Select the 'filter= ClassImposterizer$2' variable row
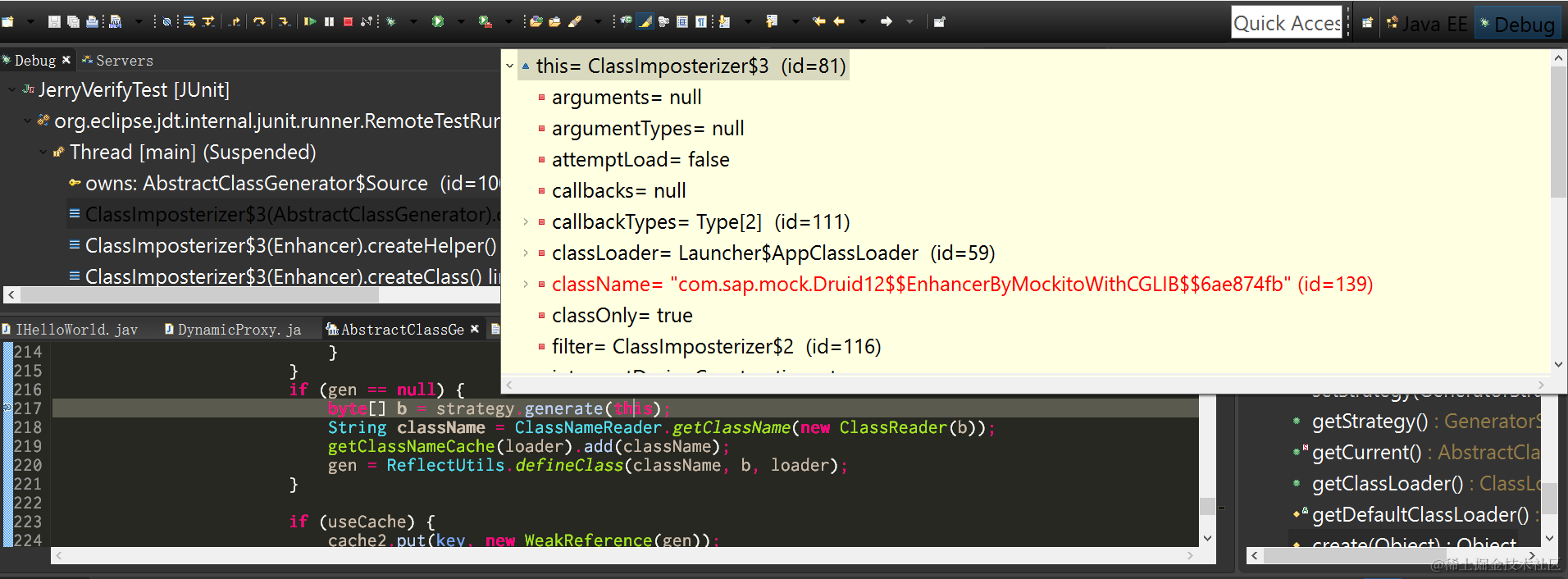Screen dimensions: 1568x579 [716, 347]
